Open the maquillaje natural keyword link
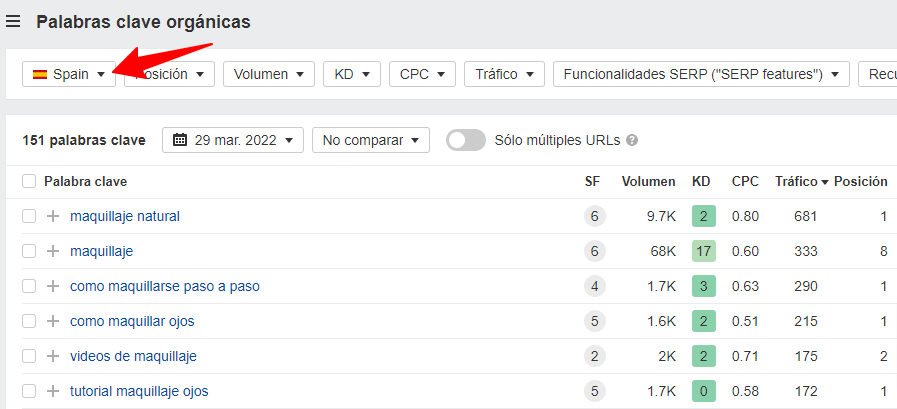 pos(125,216)
